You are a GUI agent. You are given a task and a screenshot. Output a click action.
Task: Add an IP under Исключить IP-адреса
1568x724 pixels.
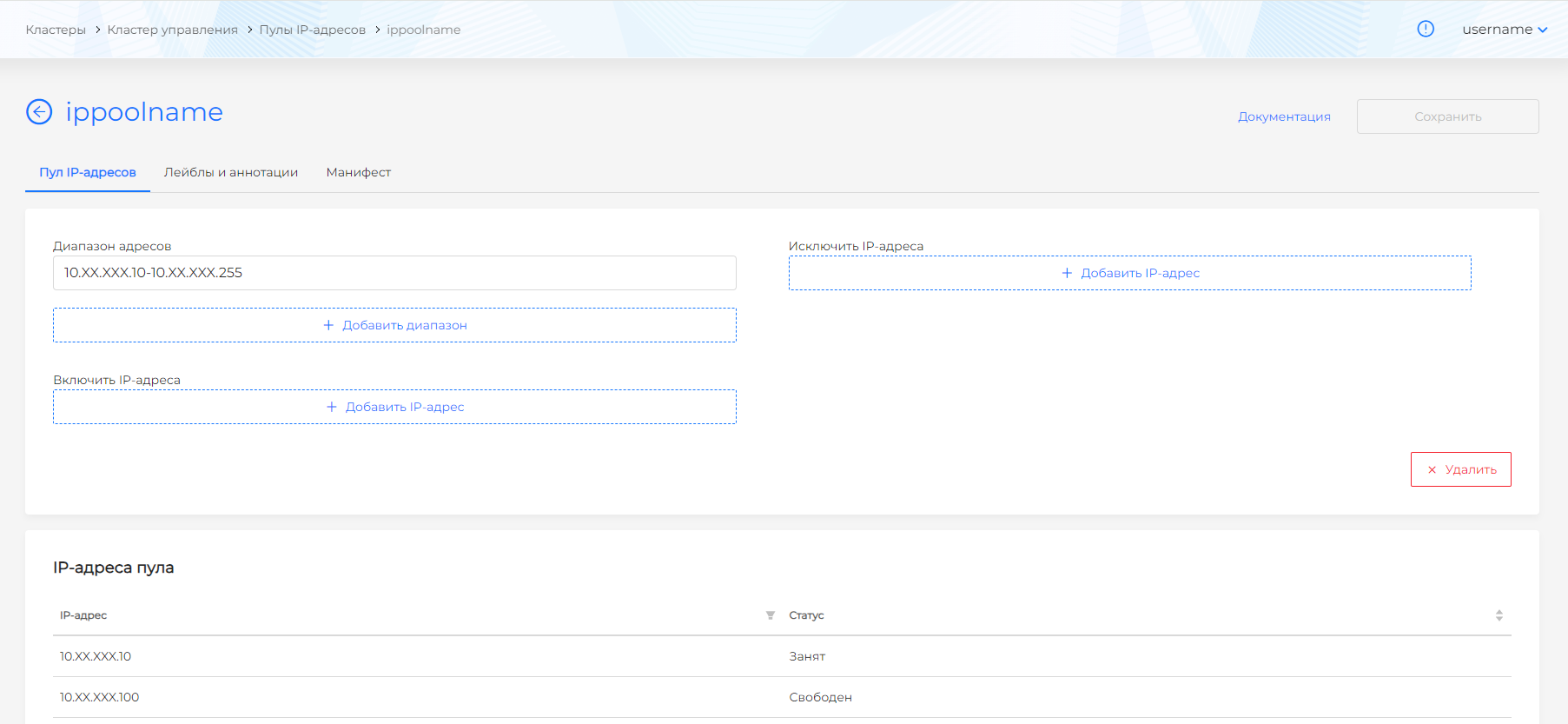(1129, 273)
